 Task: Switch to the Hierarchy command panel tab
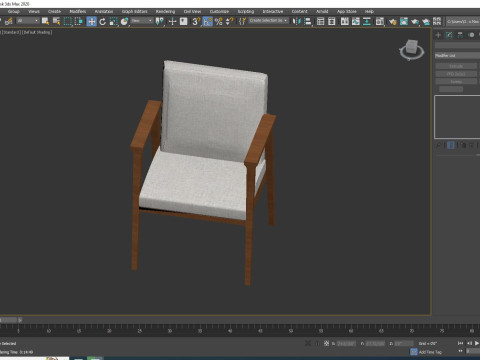click(460, 35)
